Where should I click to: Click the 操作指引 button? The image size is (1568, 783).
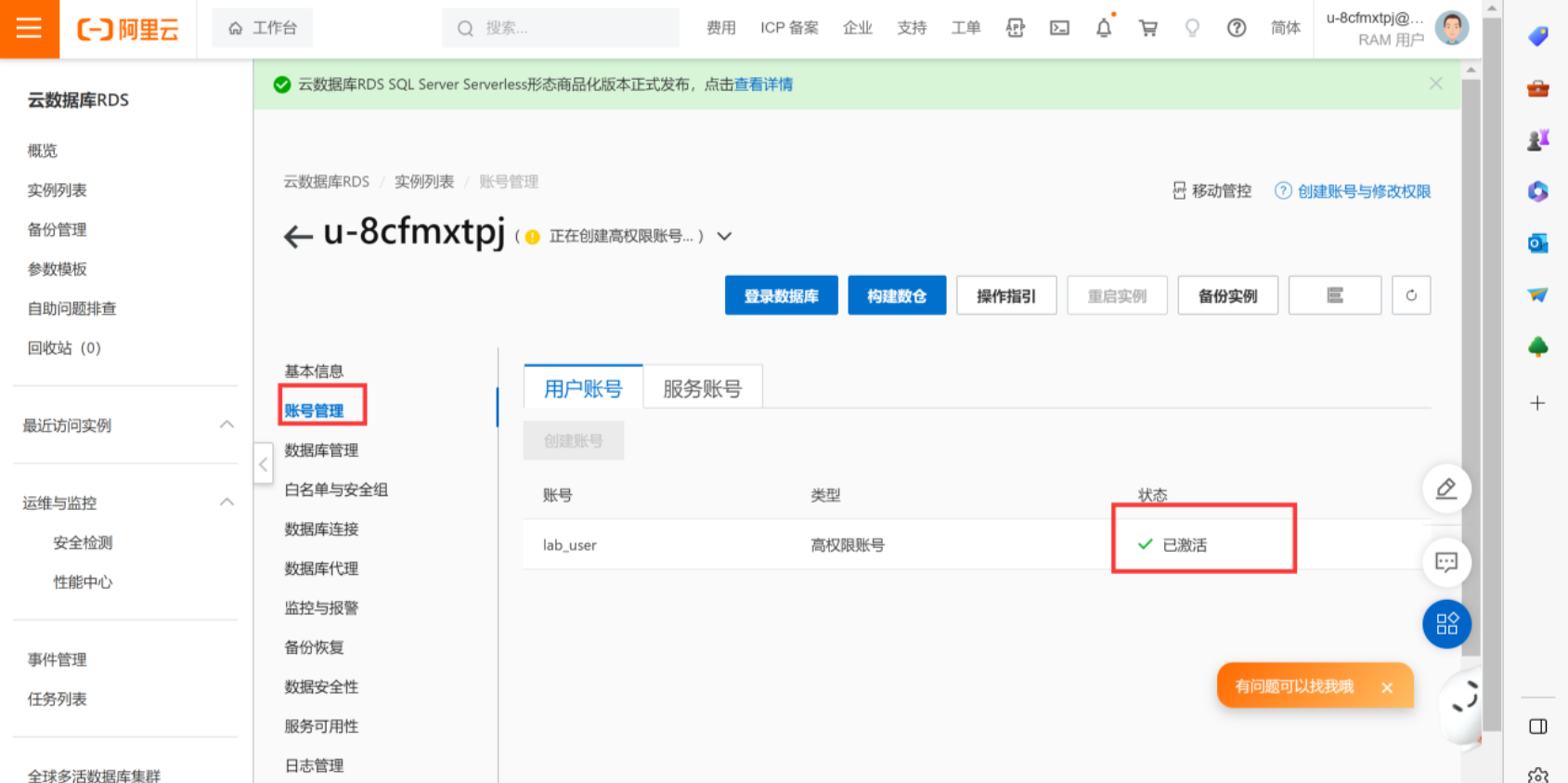coord(1006,295)
